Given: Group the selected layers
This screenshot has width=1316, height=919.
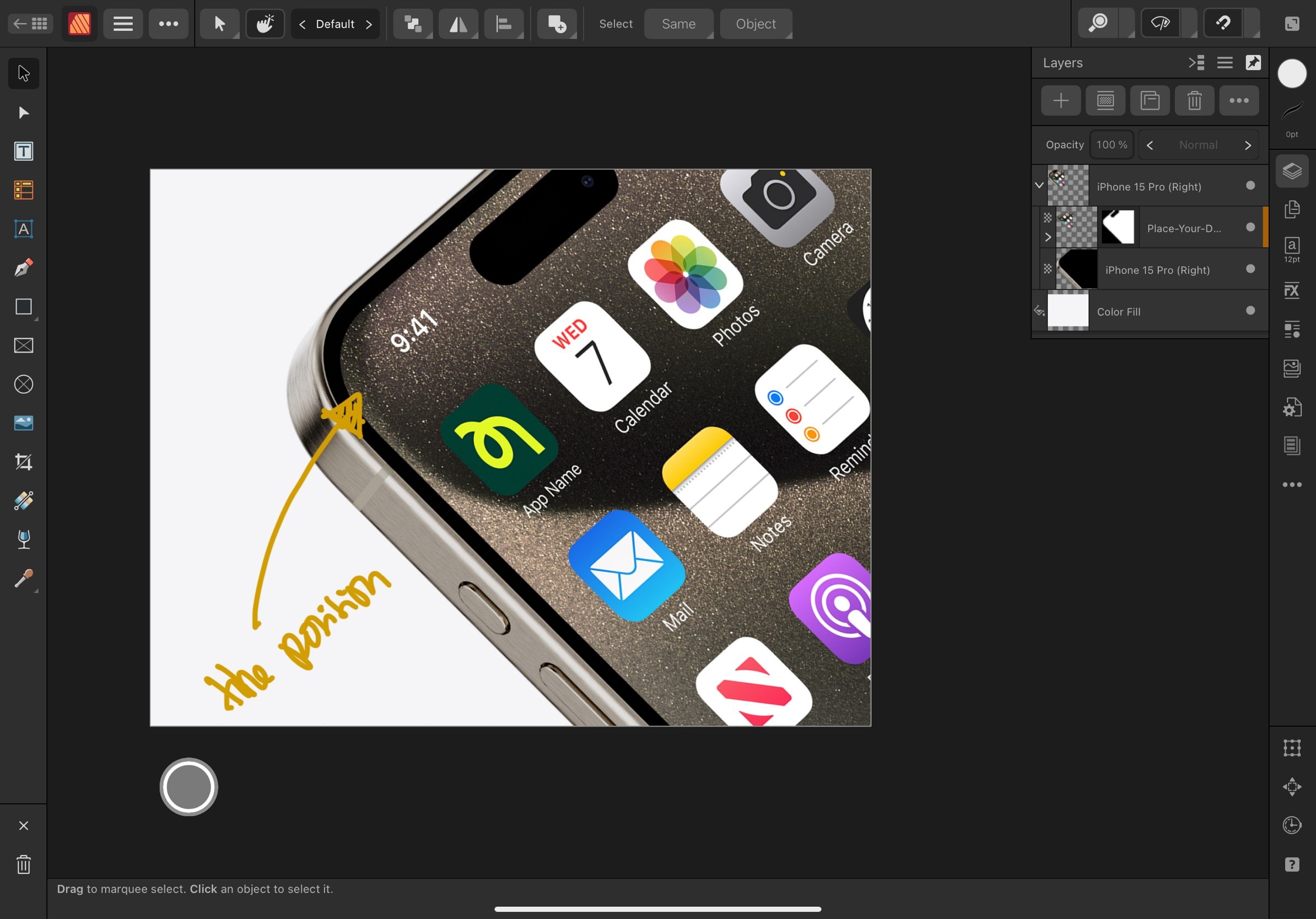Looking at the screenshot, I should tap(1150, 100).
